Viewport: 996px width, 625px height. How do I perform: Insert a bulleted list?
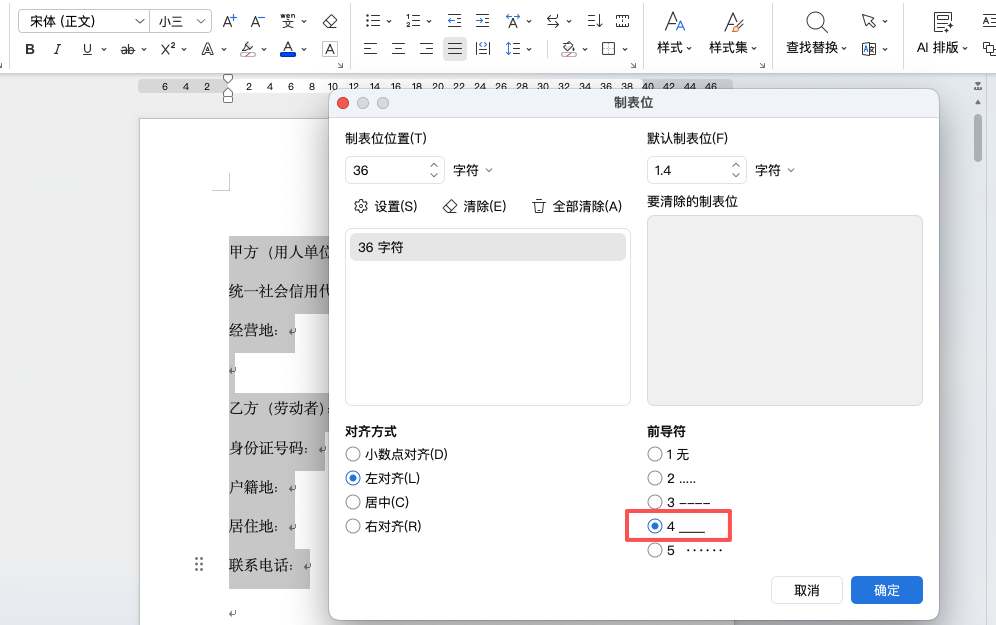[x=373, y=21]
